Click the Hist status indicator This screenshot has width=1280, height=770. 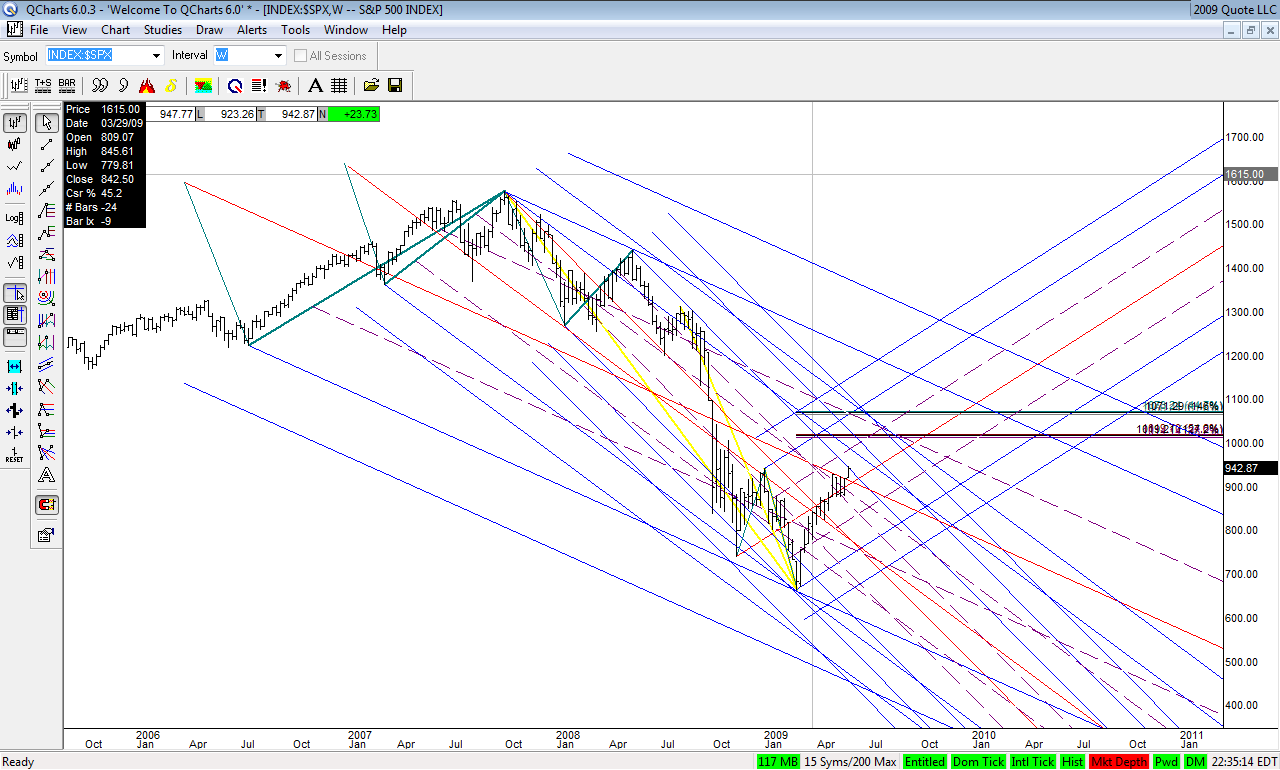pyautogui.click(x=1072, y=762)
